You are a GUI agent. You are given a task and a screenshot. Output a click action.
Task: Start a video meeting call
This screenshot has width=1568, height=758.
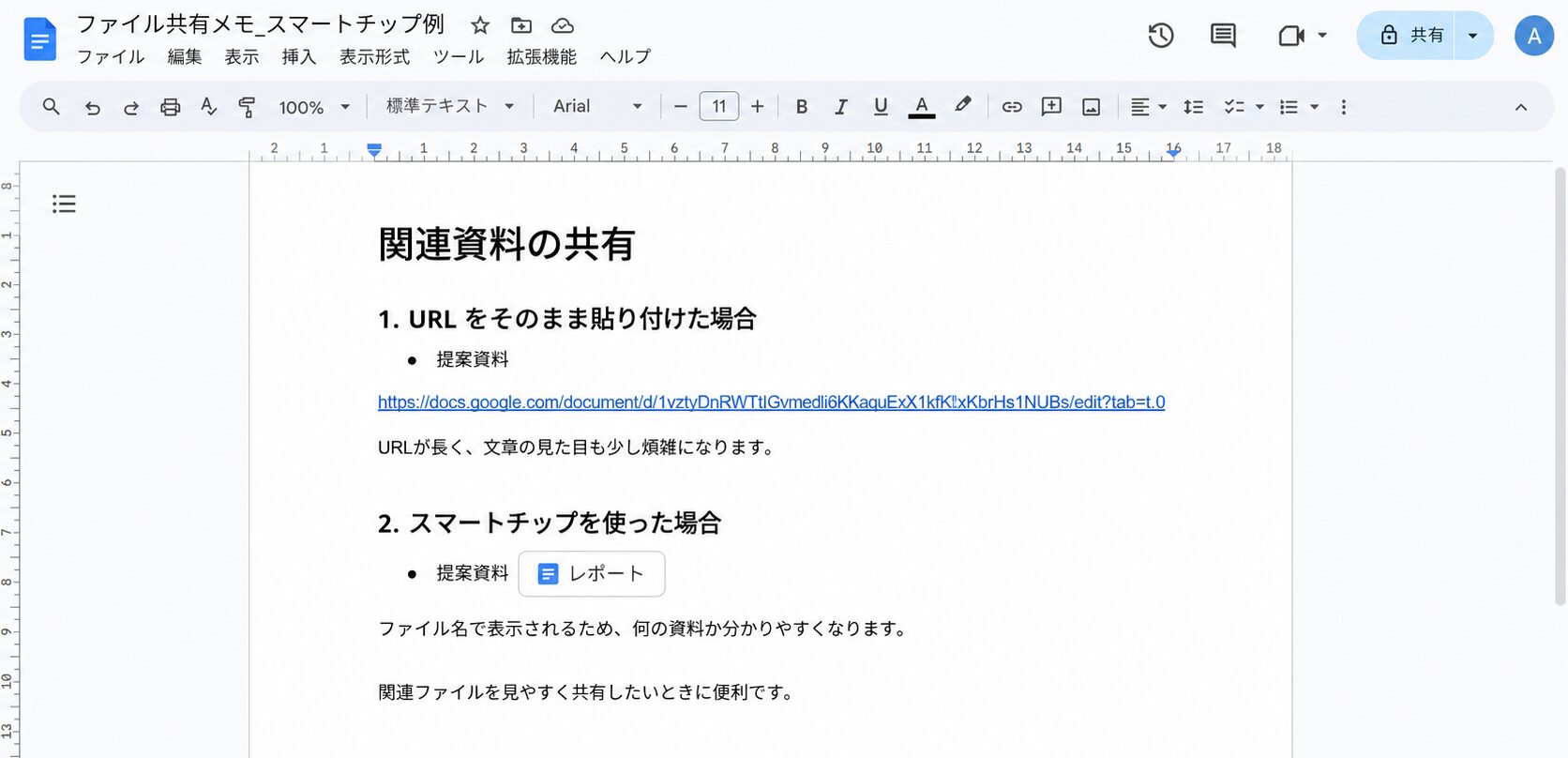(x=1291, y=36)
